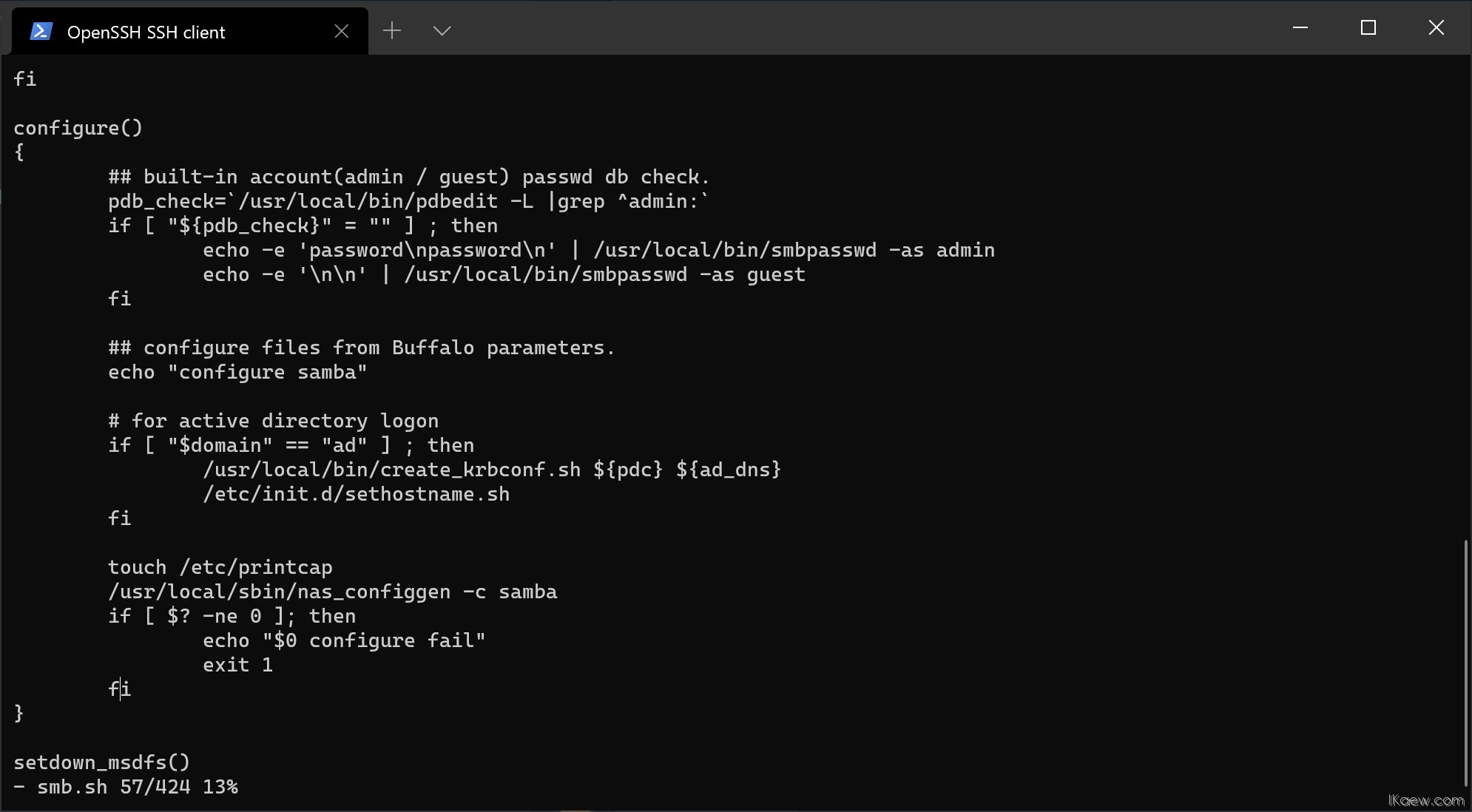Click the 'exit 1' statement
Screen dimensions: 1472x812
237,665
